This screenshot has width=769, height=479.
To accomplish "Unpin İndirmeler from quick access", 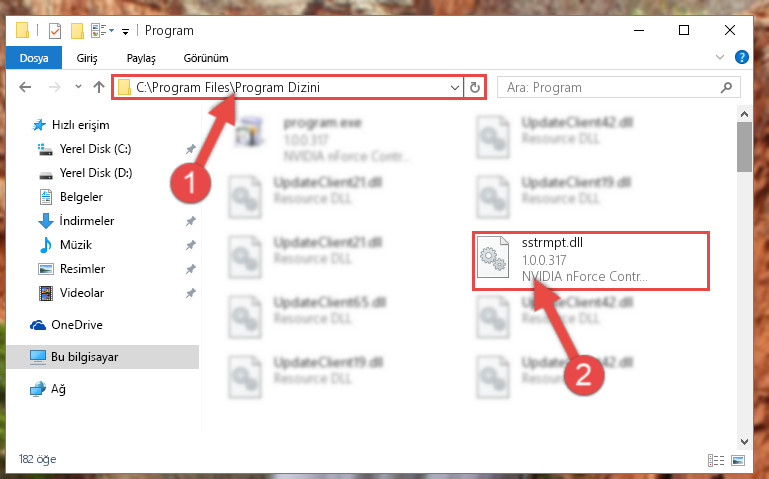I will (x=191, y=221).
